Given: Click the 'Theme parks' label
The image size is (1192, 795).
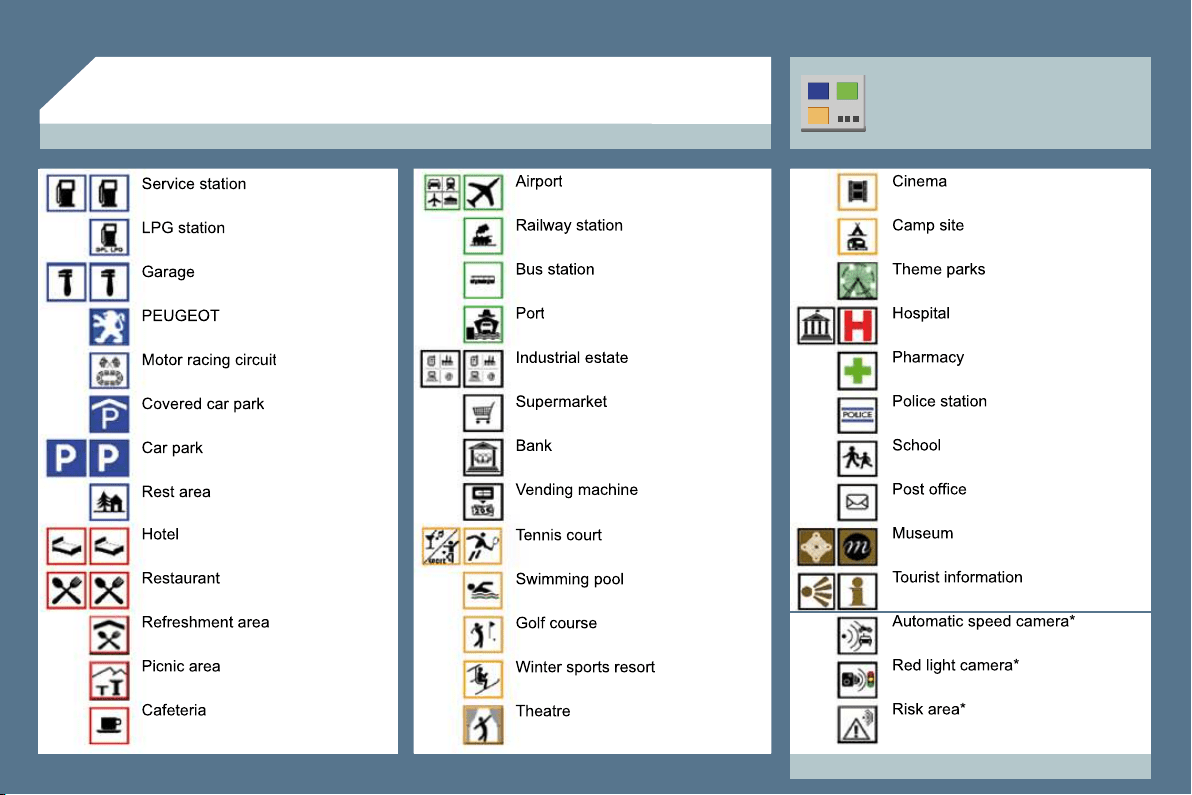Looking at the screenshot, I should pos(938,270).
